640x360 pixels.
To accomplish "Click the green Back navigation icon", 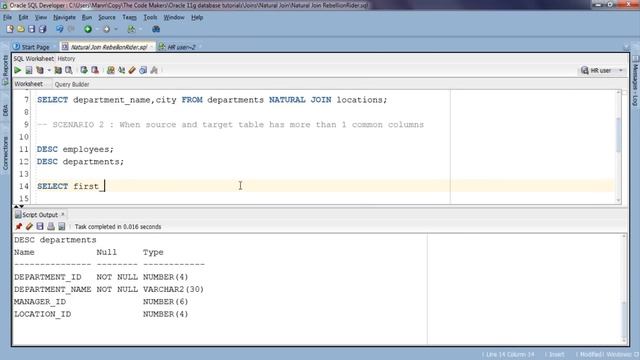I will 88,29.
